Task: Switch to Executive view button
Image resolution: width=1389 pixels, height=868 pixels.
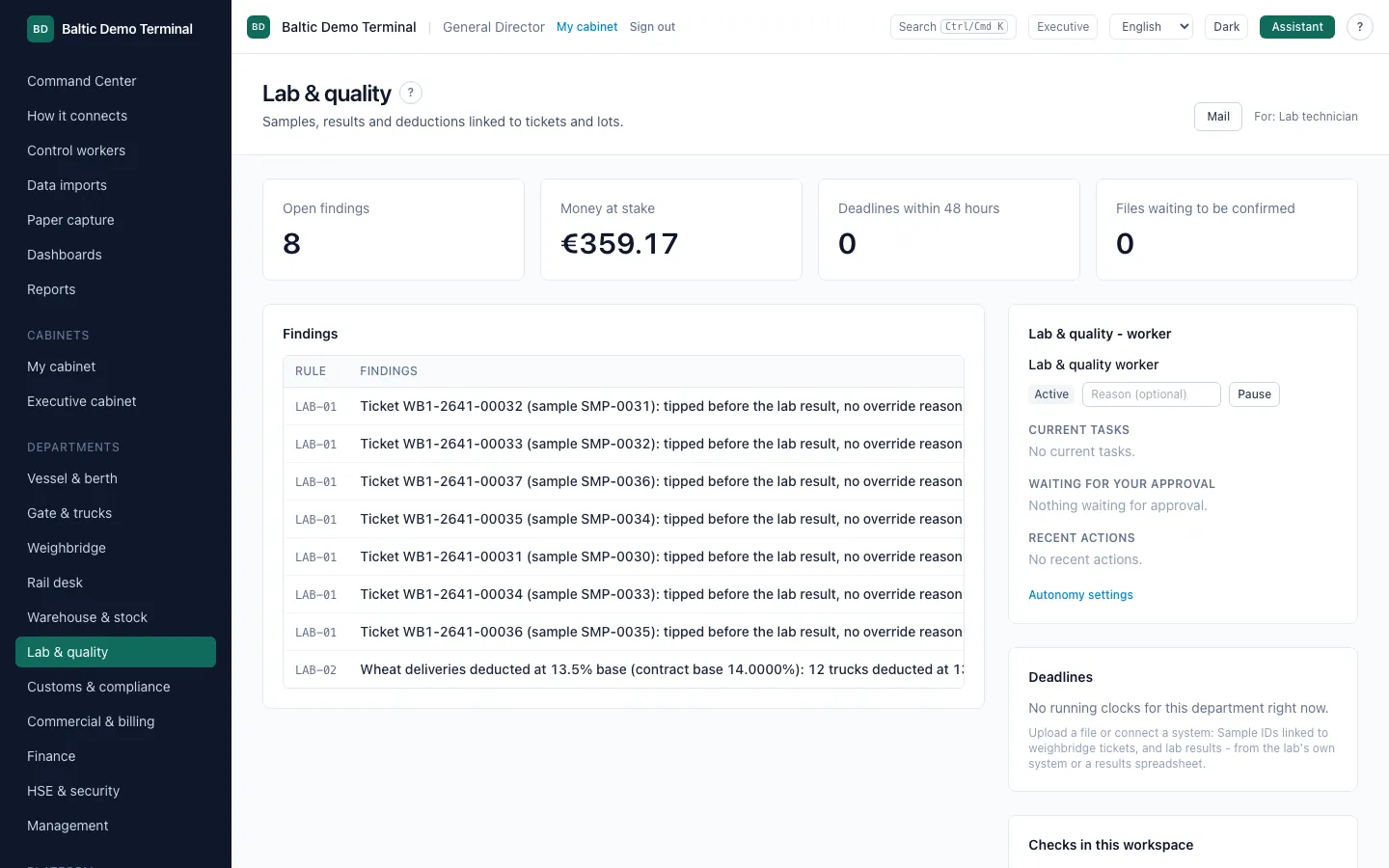Action: (x=1063, y=27)
